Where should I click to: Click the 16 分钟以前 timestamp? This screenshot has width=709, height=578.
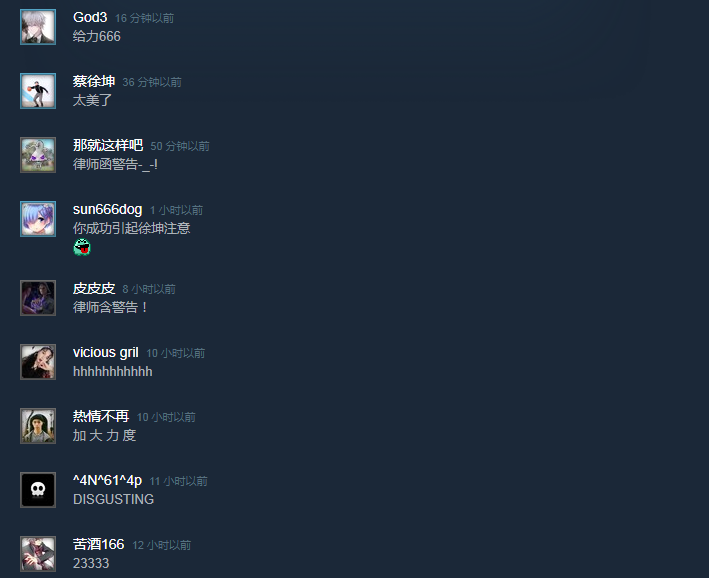pos(144,18)
